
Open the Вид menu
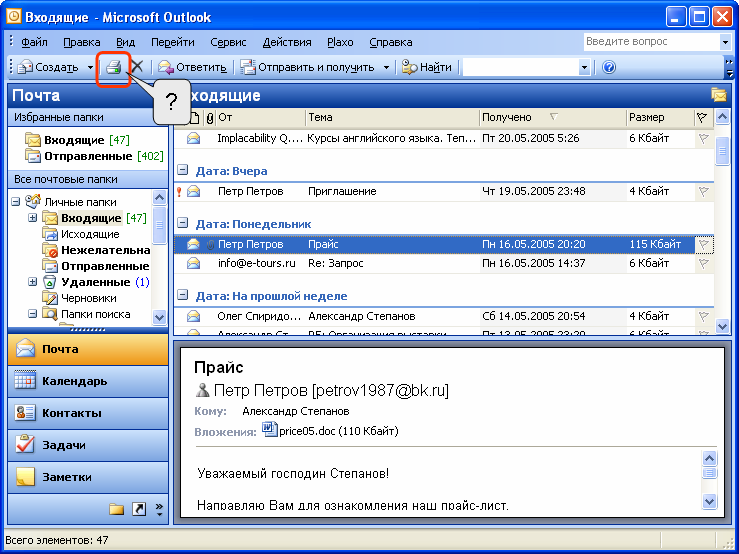(x=125, y=42)
